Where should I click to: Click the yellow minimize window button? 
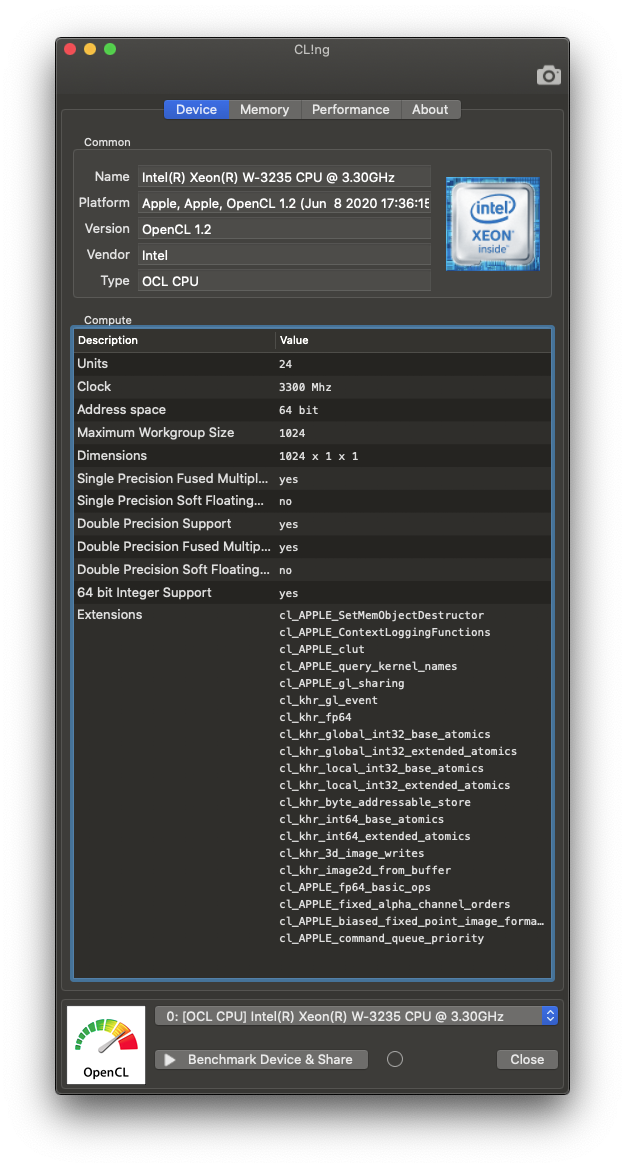coord(90,49)
